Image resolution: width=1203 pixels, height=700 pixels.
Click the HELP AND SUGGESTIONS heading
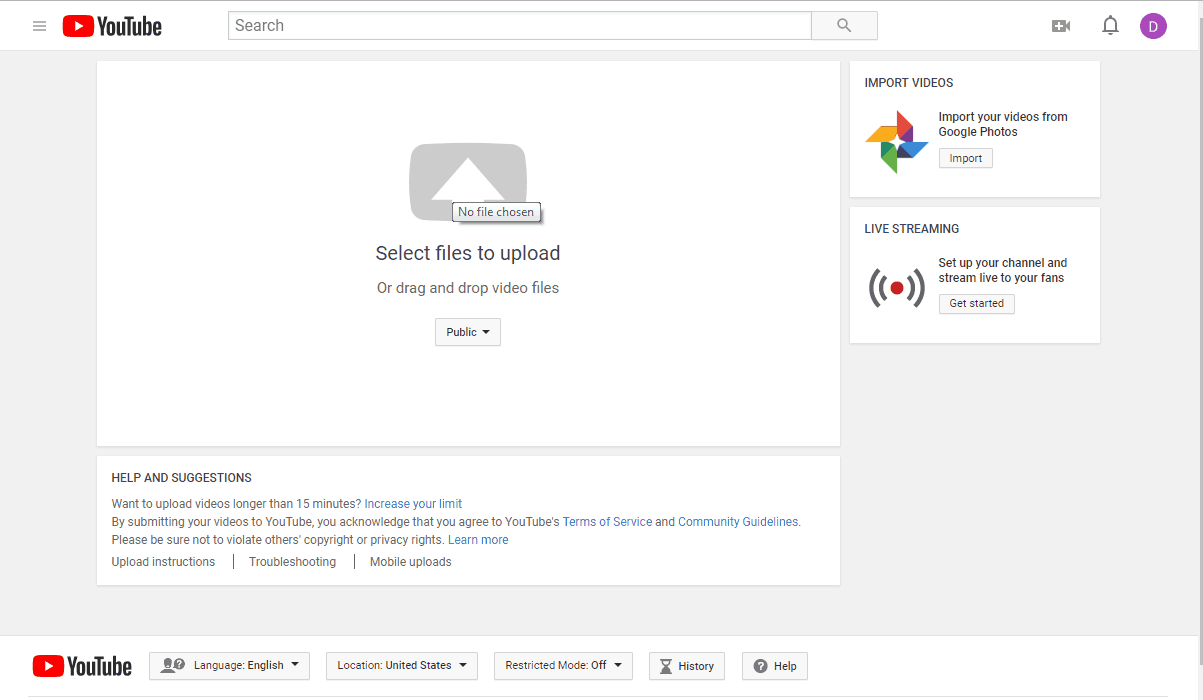pos(182,478)
